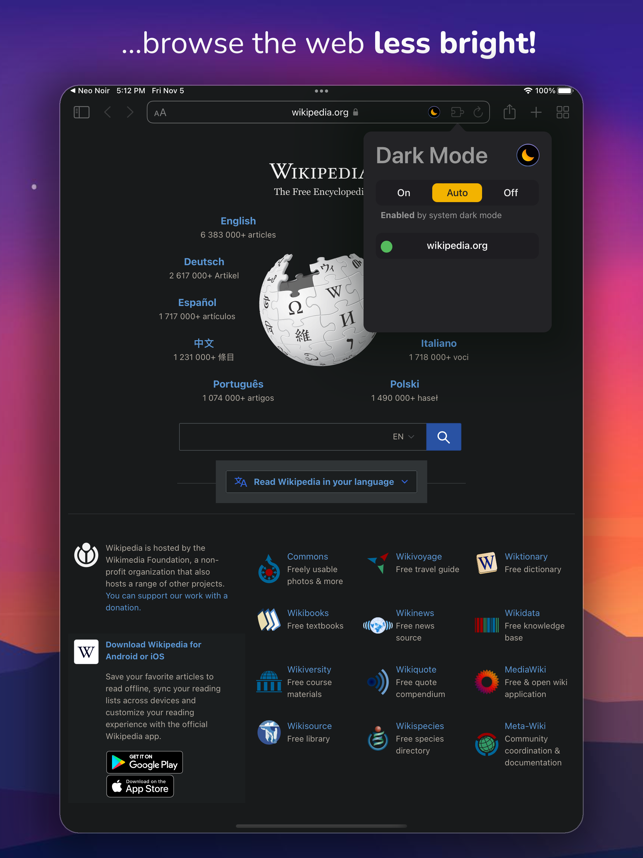
Task: Set Dark Mode to On
Action: click(403, 193)
